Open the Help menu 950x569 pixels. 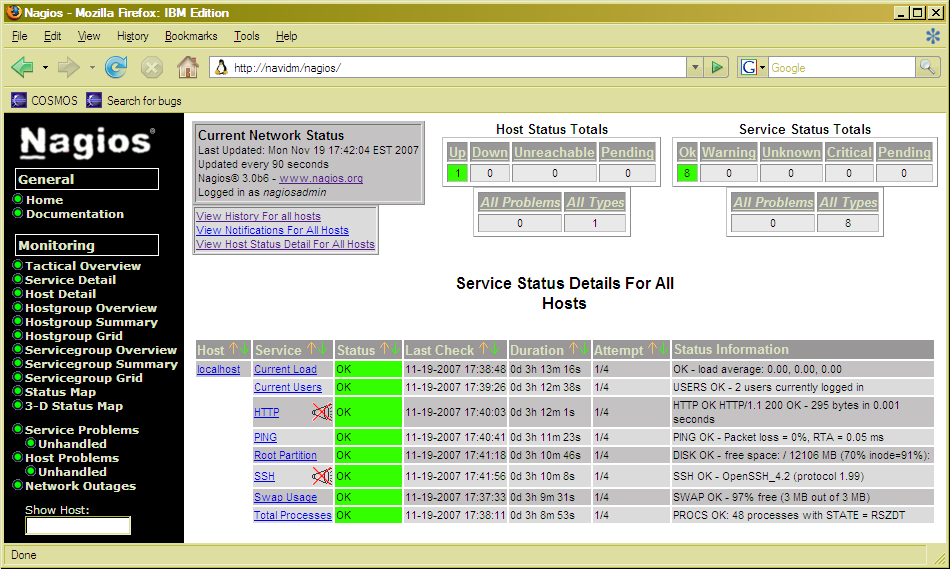click(286, 36)
